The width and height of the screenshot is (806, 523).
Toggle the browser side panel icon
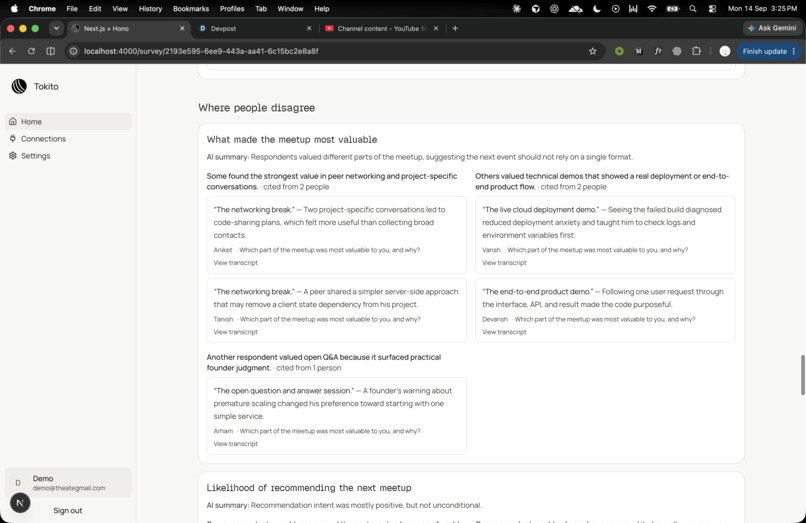(x=50, y=51)
